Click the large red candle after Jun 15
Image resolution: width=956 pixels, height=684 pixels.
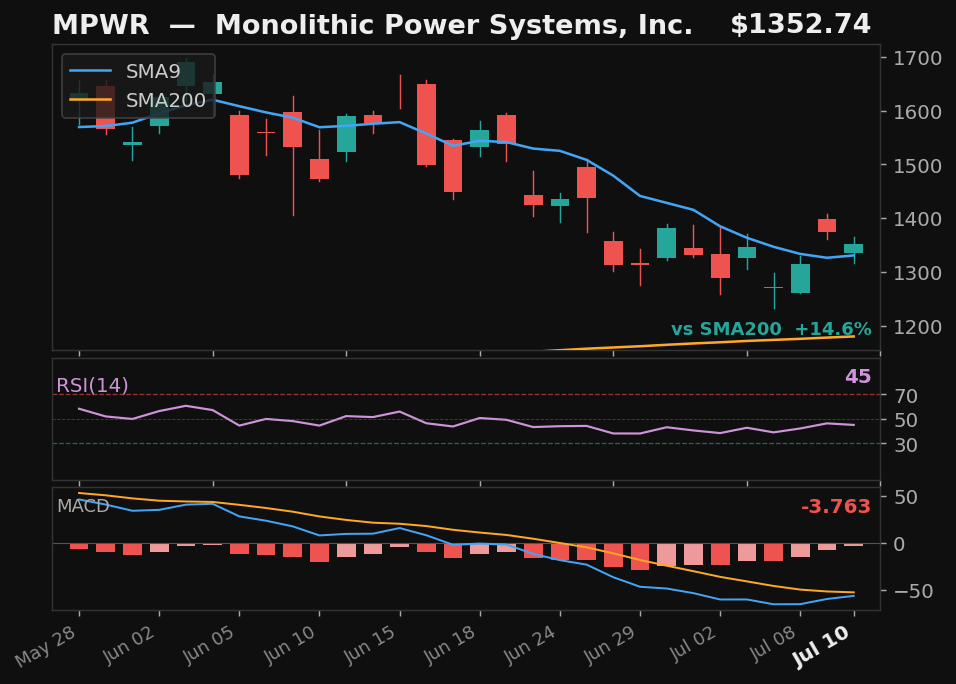point(426,124)
